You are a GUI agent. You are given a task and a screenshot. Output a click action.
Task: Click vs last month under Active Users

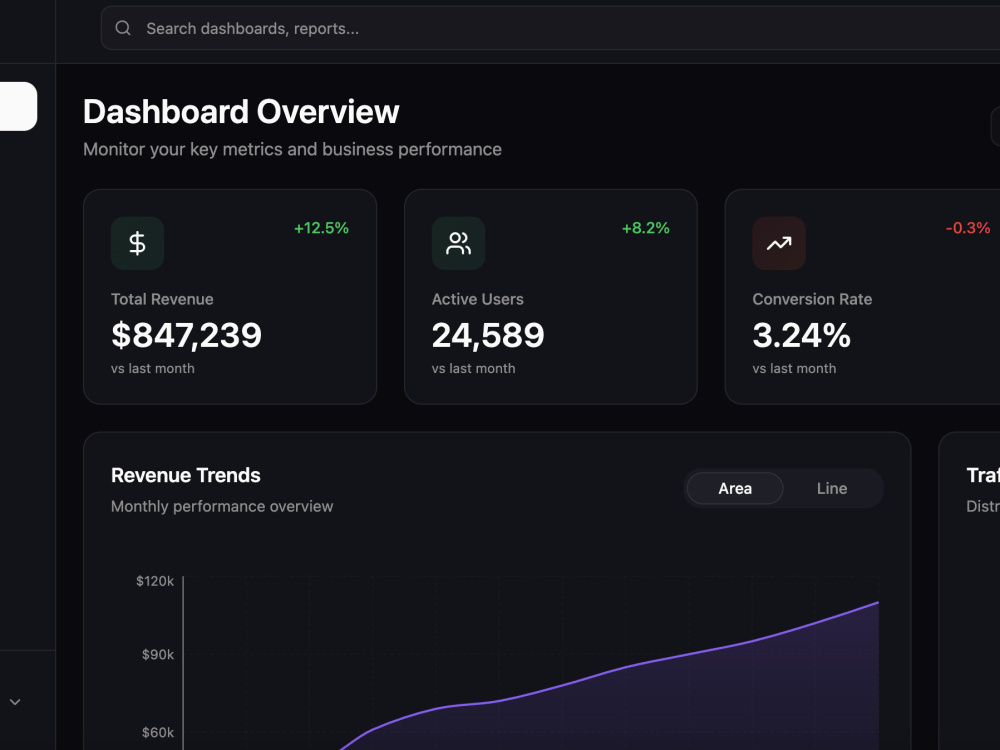[473, 369]
